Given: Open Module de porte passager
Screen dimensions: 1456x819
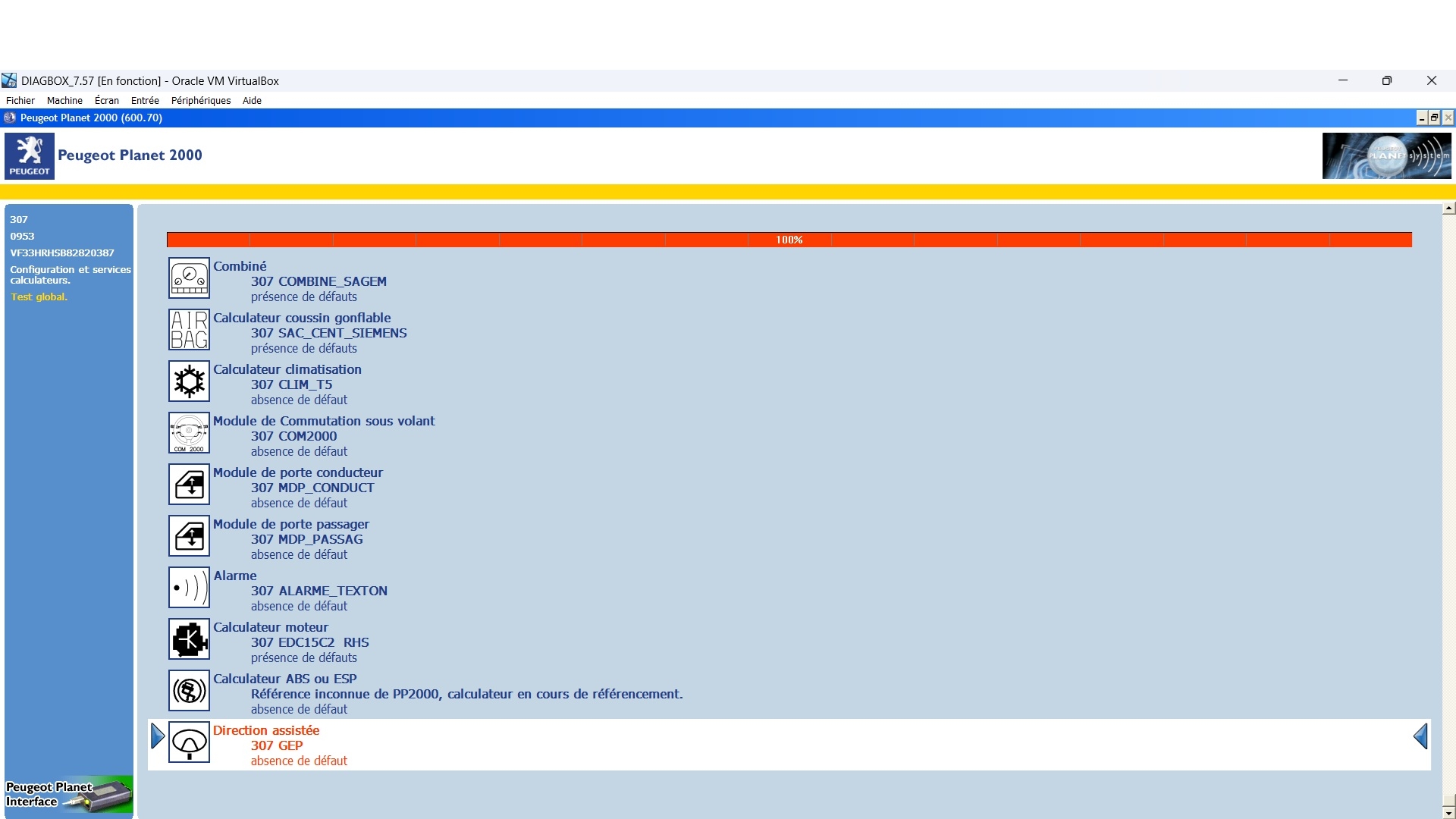Looking at the screenshot, I should pos(291,524).
